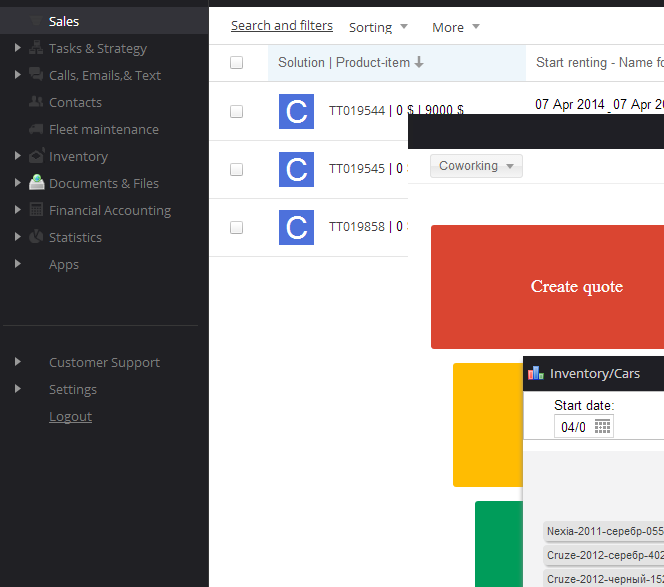Expand the Tasks & Strategy menu
The image size is (664, 587).
pyautogui.click(x=17, y=47)
